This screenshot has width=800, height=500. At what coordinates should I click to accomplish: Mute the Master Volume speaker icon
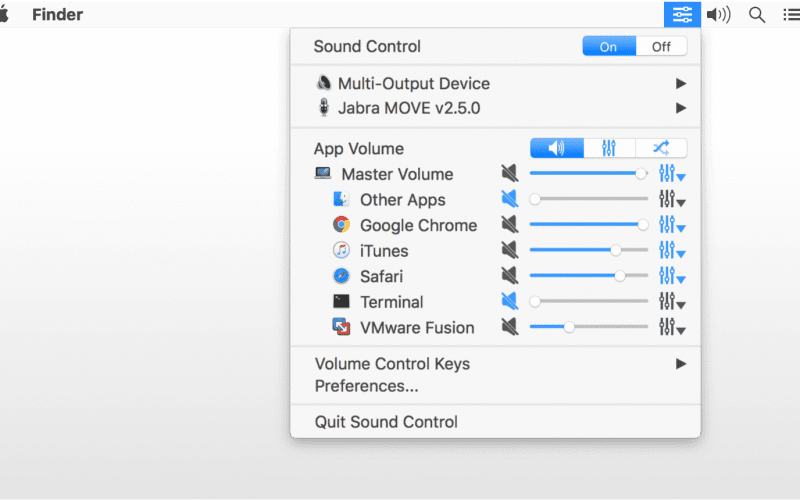(x=509, y=173)
